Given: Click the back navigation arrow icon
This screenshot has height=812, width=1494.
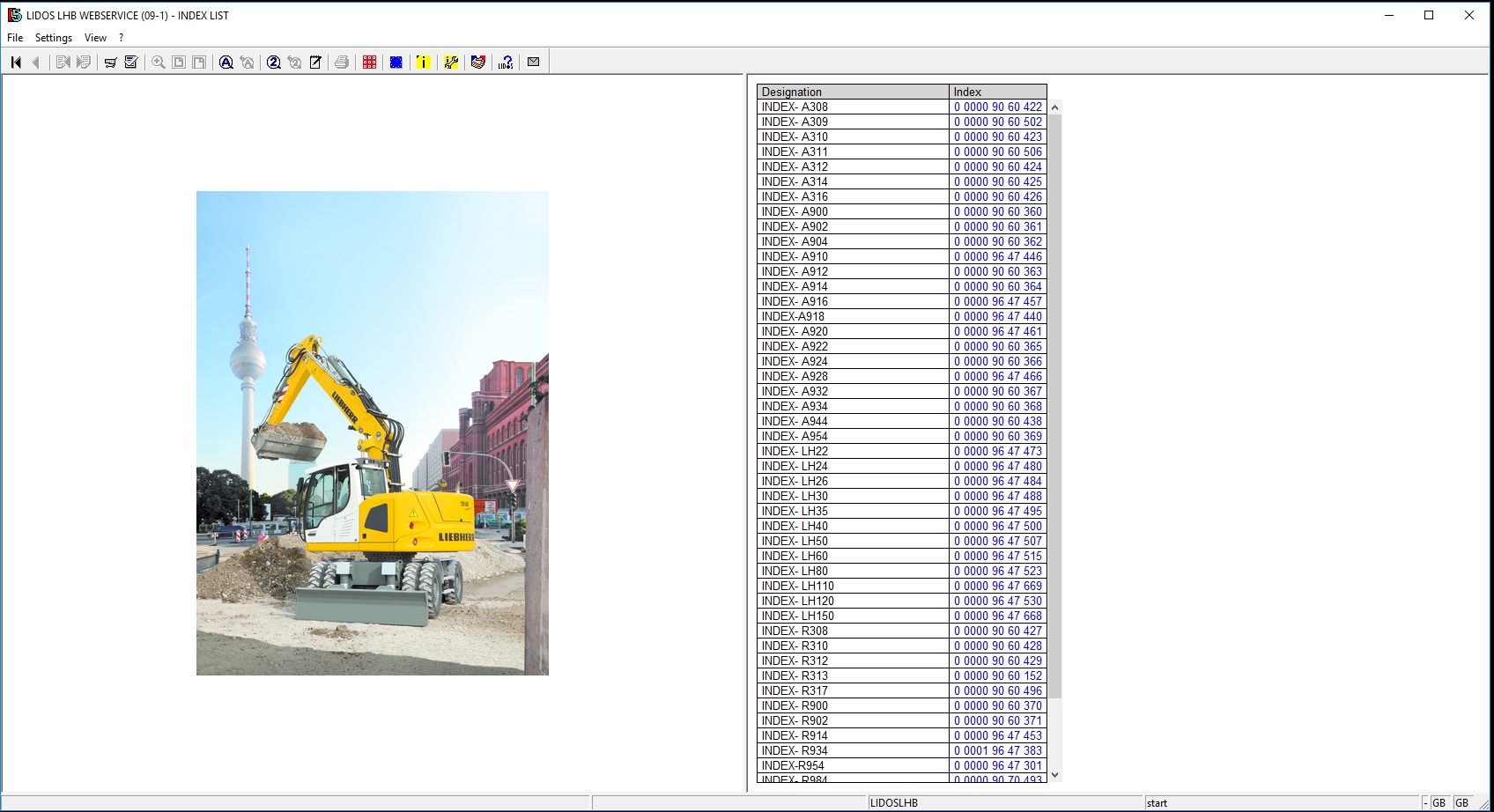Looking at the screenshot, I should [35, 62].
